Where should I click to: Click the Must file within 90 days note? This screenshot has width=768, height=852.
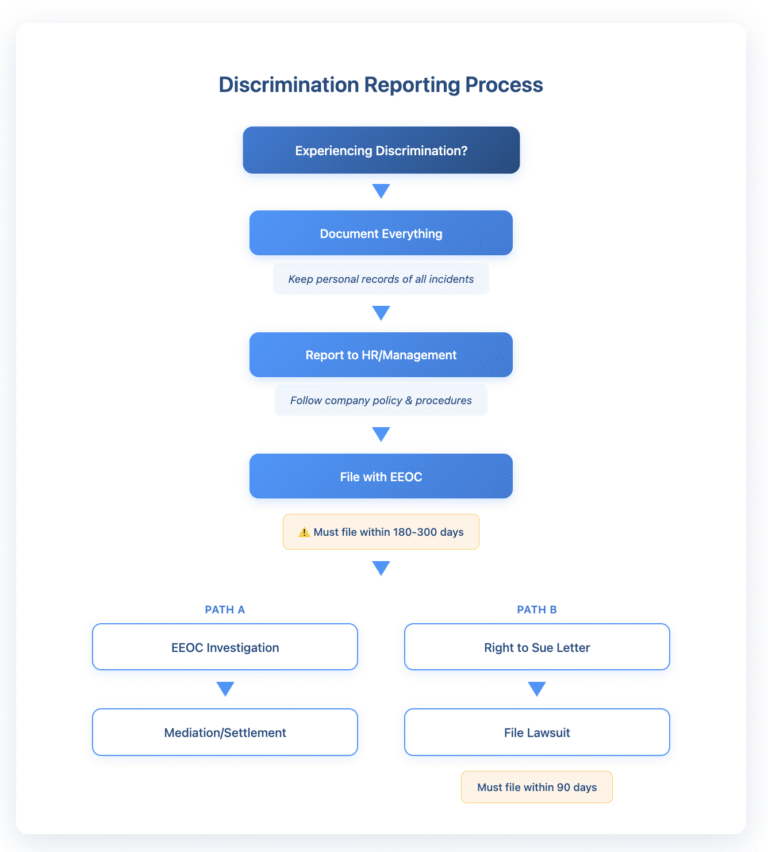coord(537,787)
